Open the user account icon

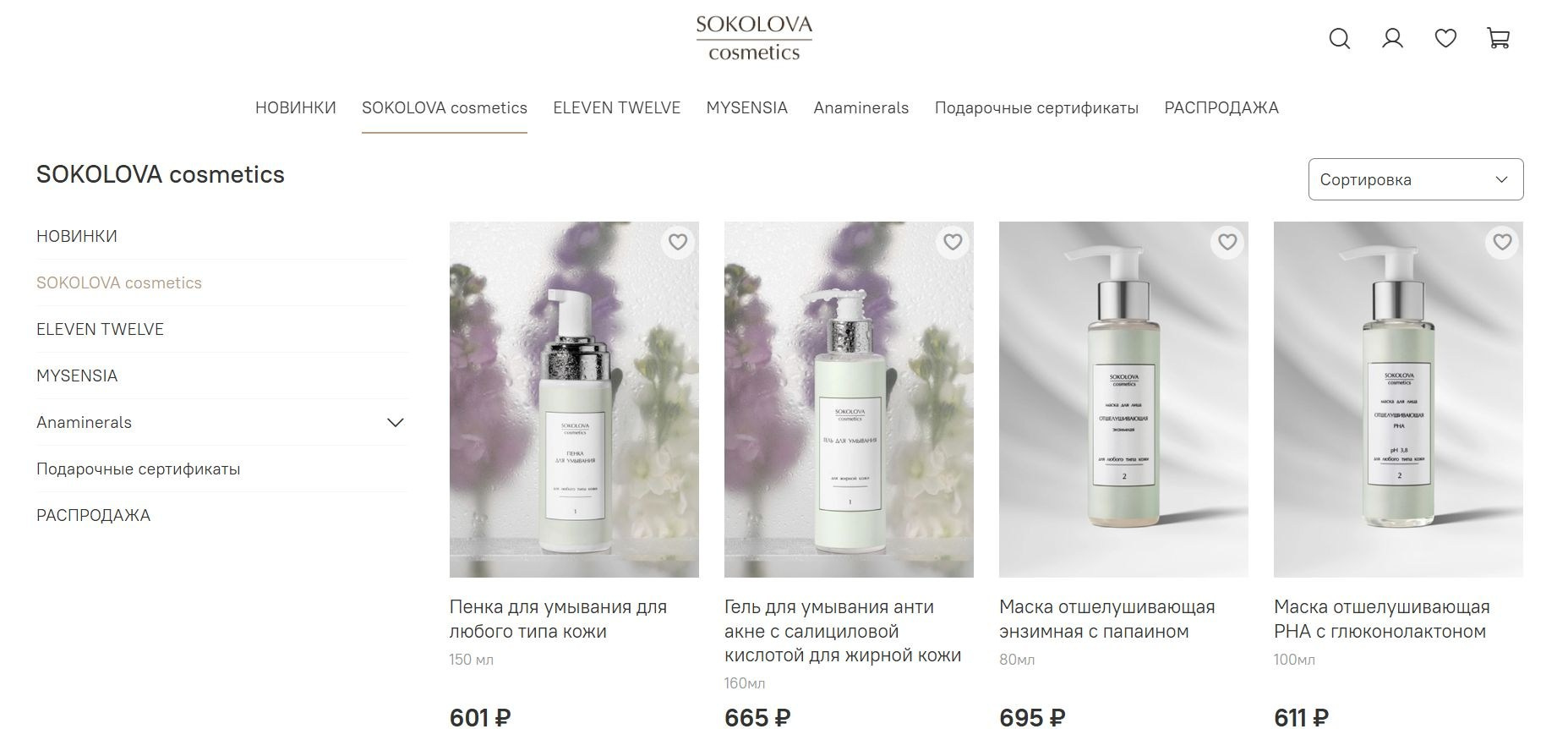click(x=1392, y=39)
